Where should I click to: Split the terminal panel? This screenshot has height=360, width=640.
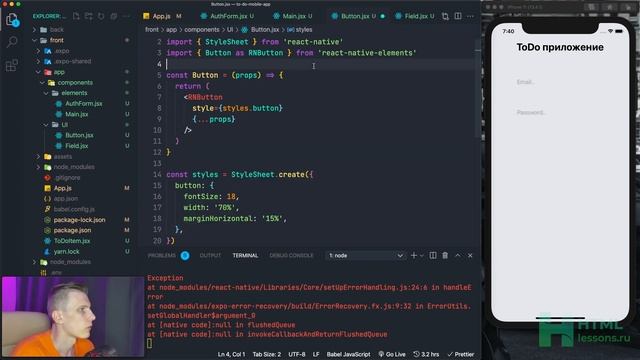pos(433,256)
